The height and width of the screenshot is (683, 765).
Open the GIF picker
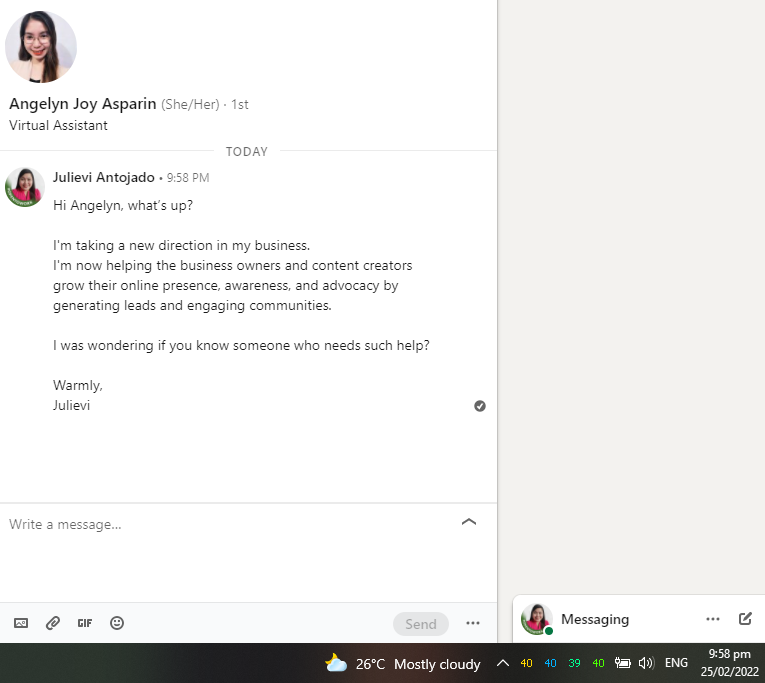(x=85, y=623)
